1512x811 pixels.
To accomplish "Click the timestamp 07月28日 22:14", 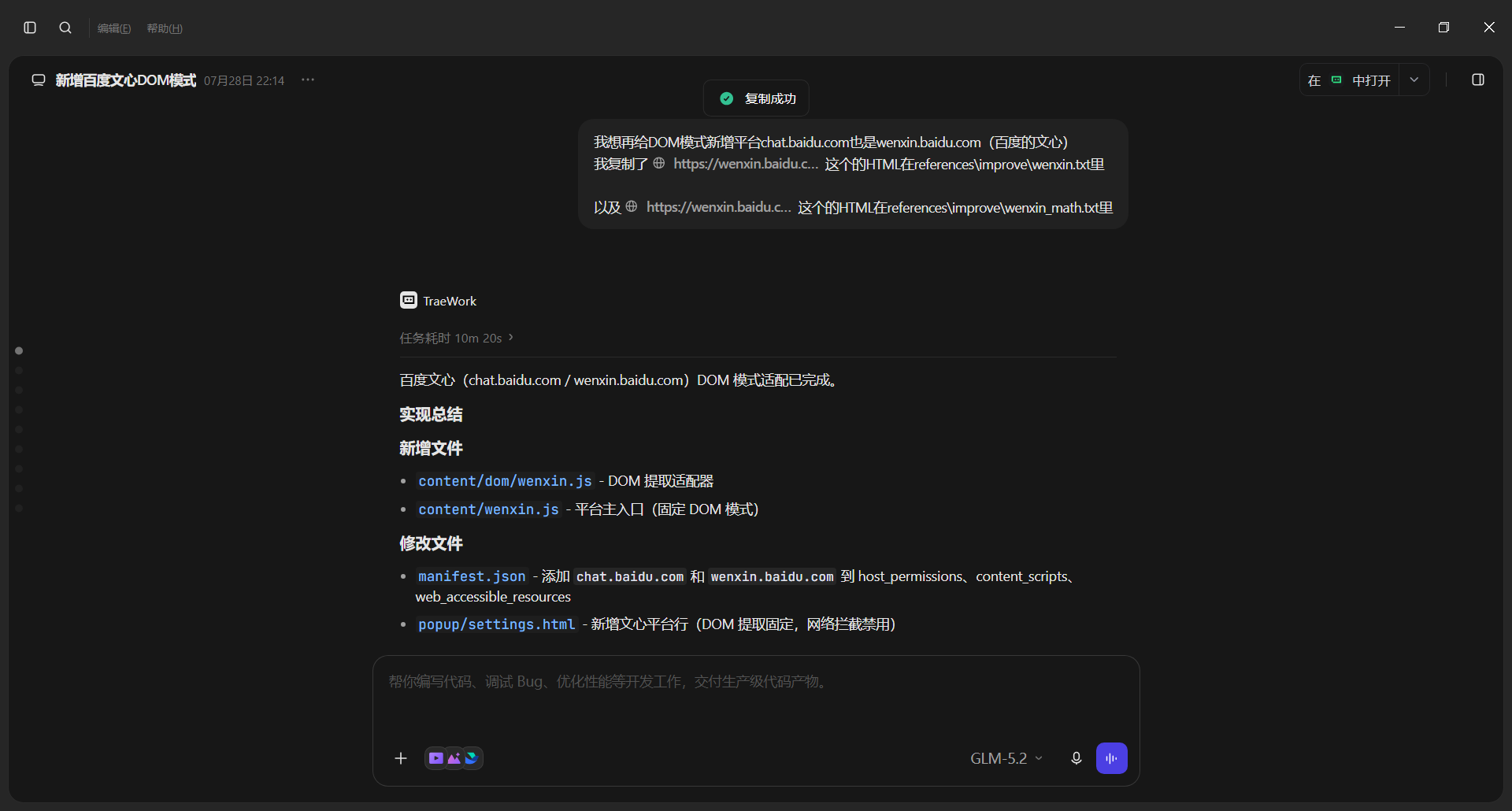I will tap(244, 80).
